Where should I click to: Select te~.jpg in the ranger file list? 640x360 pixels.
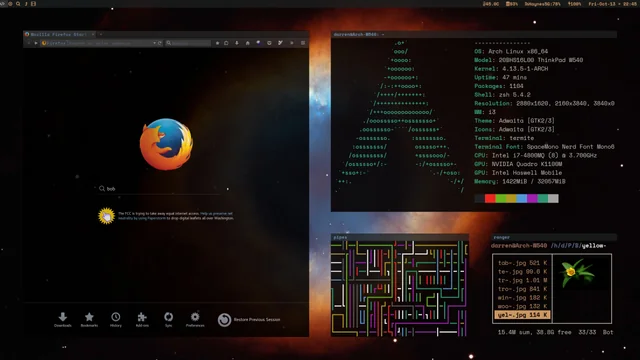(522, 271)
